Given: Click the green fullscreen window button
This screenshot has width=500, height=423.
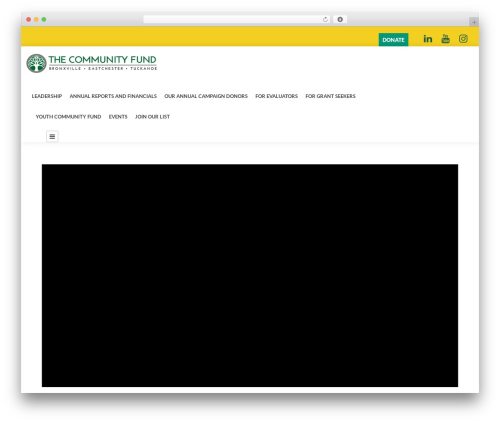Looking at the screenshot, I should [44, 19].
